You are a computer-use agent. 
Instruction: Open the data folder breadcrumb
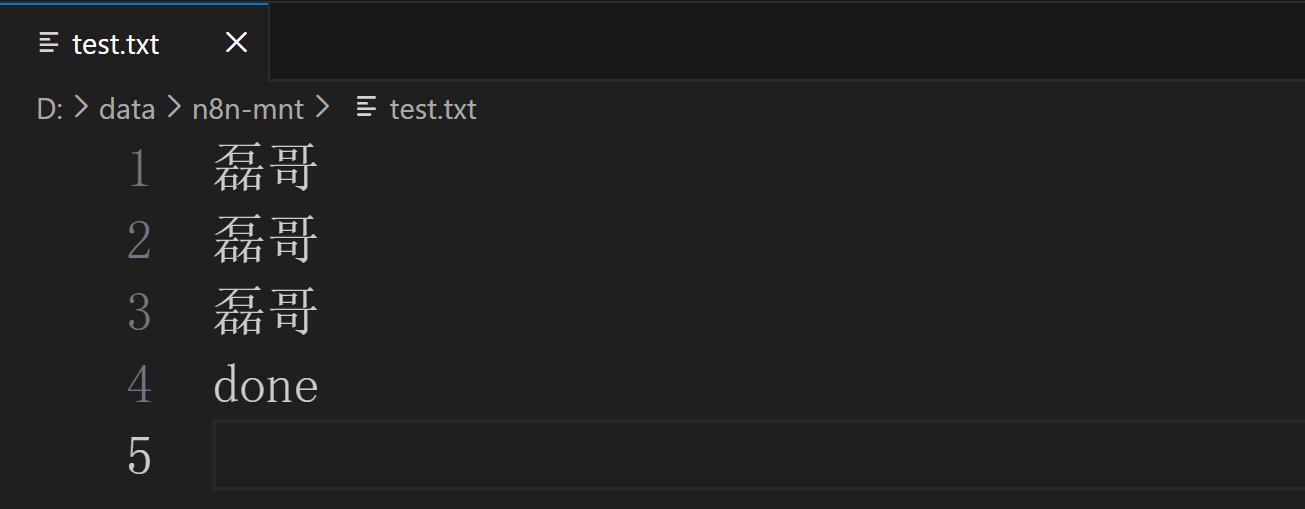(x=127, y=108)
